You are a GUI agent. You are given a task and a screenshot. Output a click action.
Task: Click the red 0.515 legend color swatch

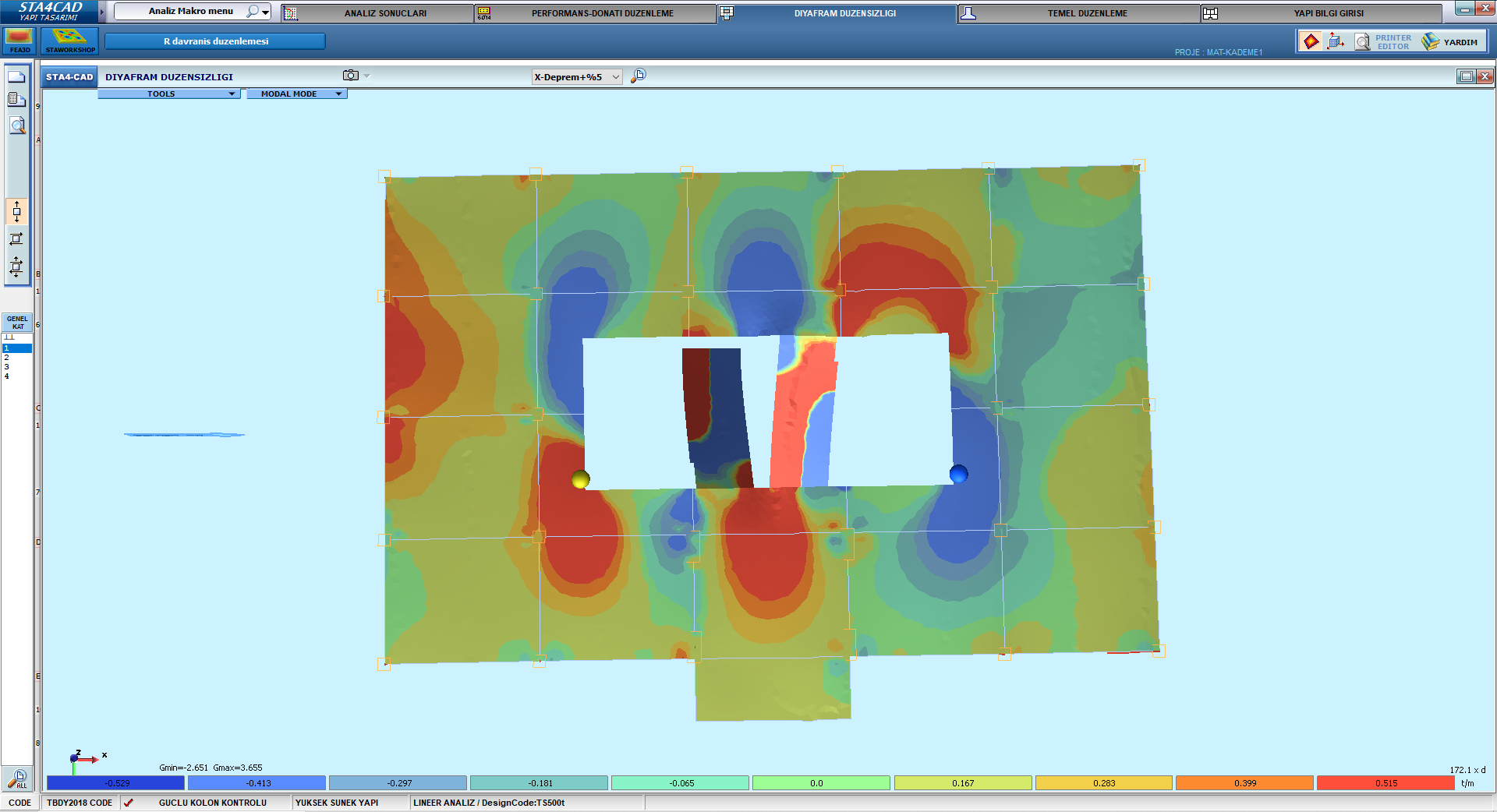tap(1386, 783)
